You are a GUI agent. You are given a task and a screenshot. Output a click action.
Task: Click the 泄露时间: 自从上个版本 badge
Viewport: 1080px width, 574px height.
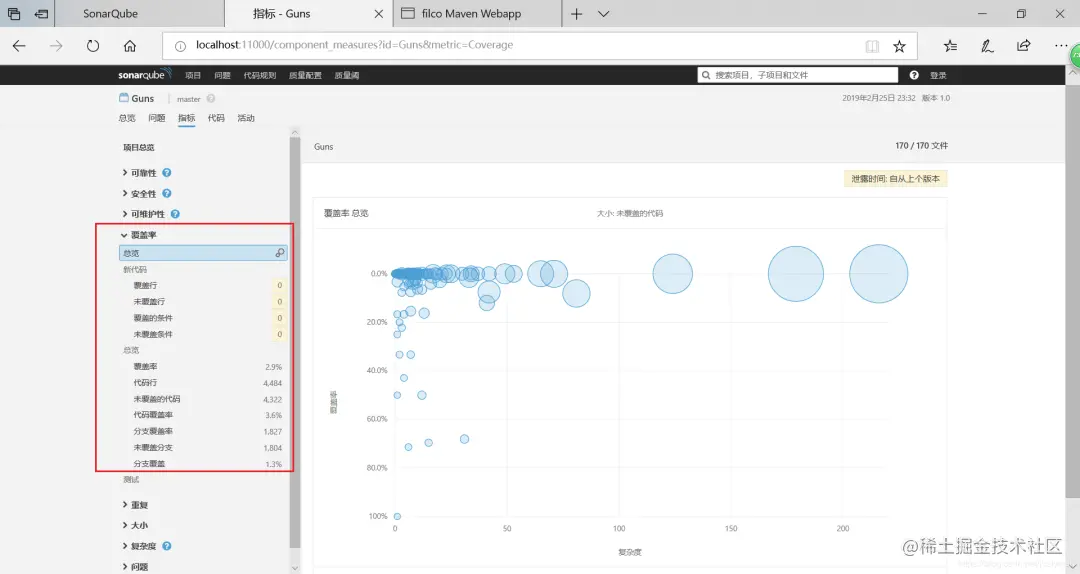pyautogui.click(x=895, y=178)
